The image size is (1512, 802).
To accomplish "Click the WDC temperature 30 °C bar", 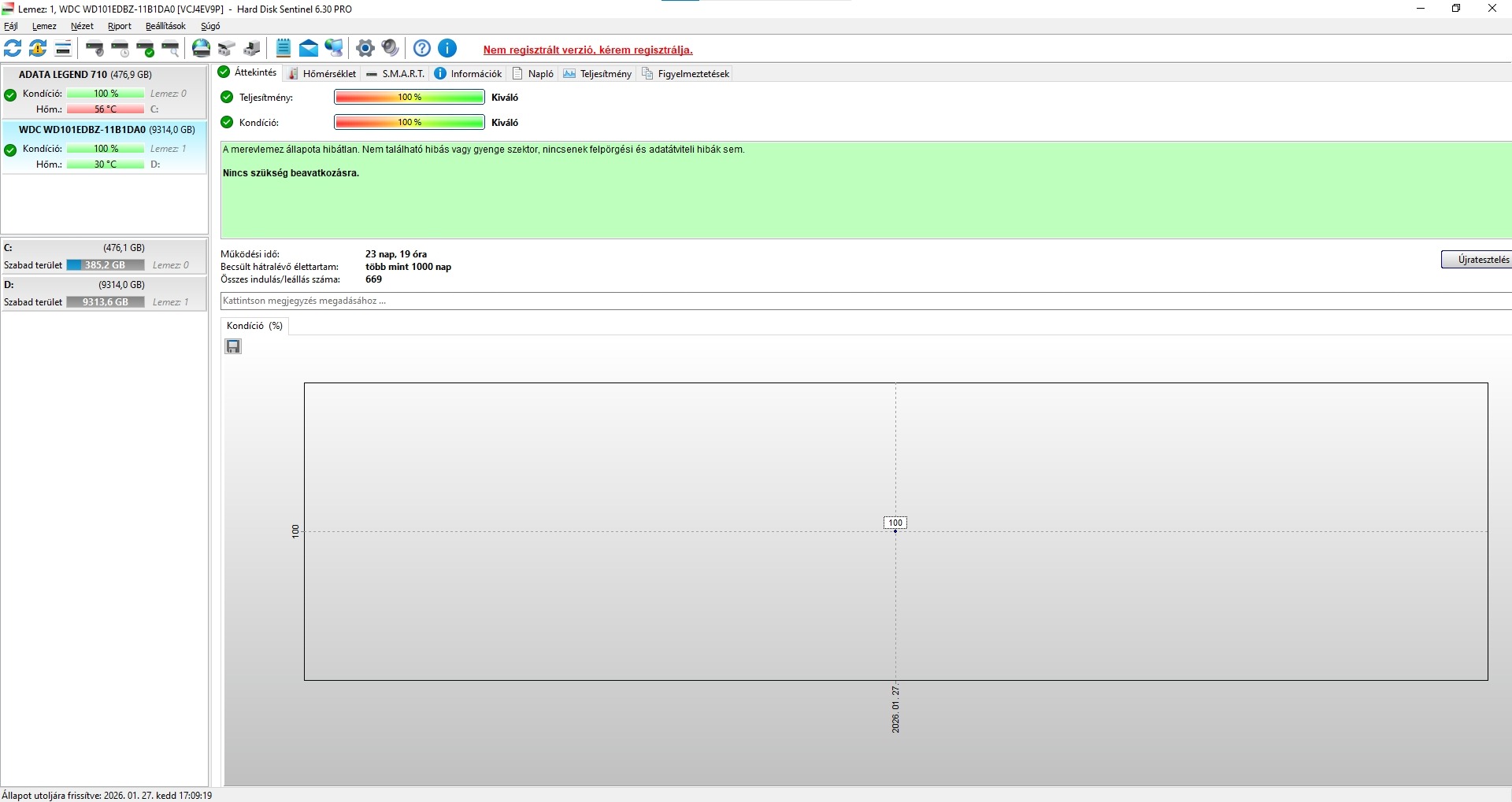I will click(x=106, y=164).
